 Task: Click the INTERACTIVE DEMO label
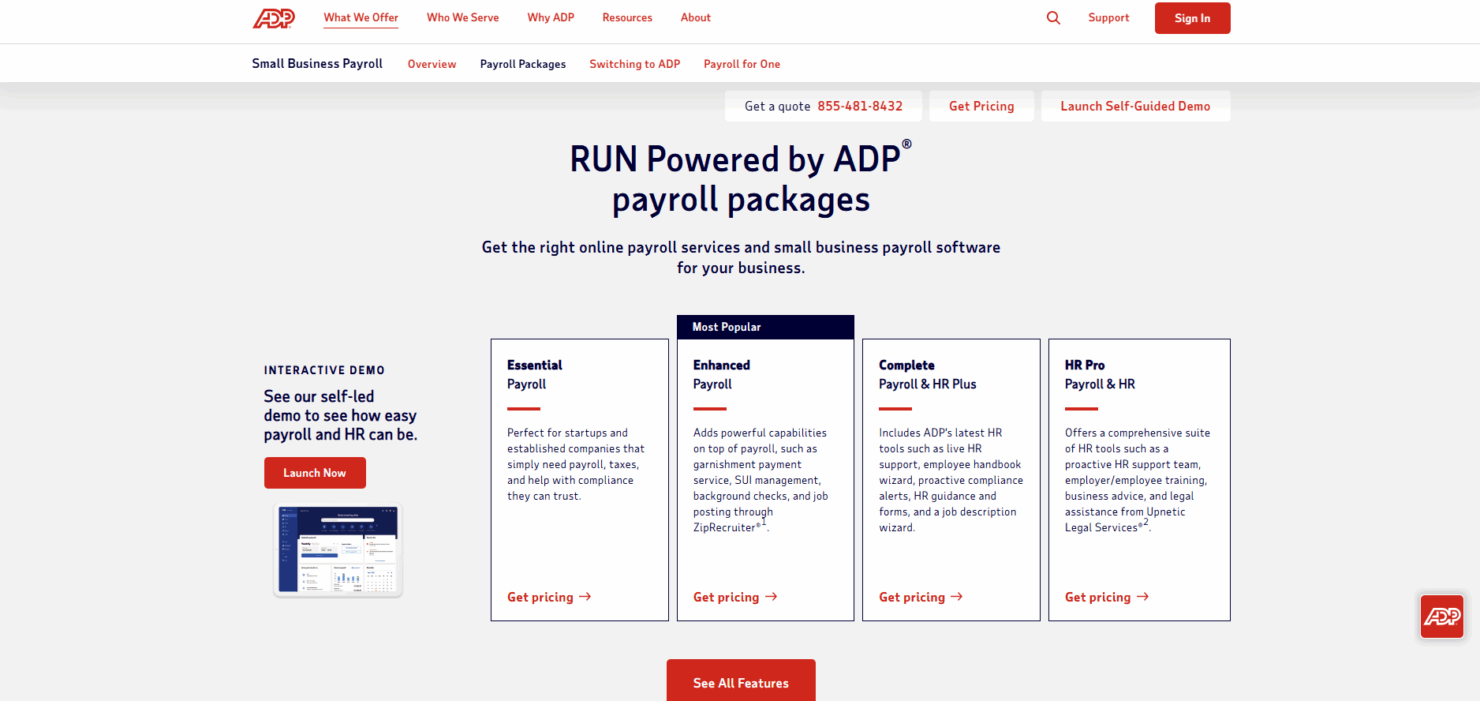click(x=324, y=370)
